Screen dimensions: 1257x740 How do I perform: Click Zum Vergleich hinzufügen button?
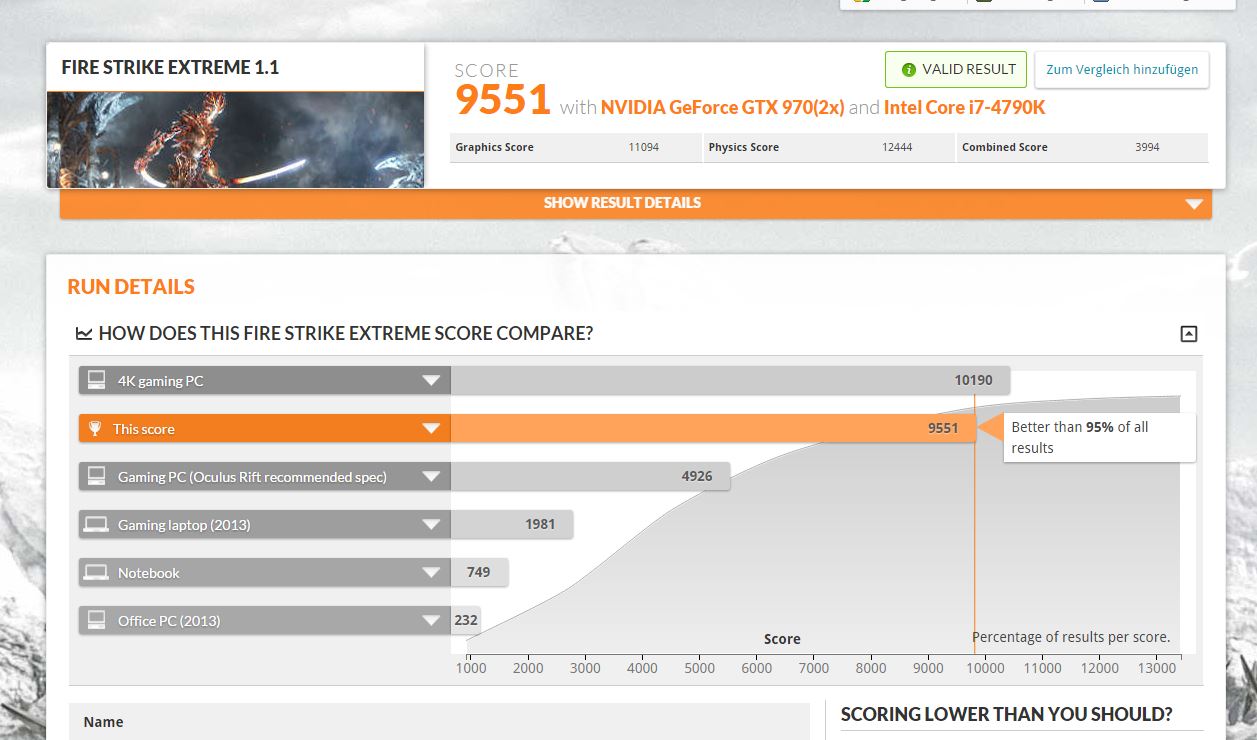pyautogui.click(x=1122, y=70)
